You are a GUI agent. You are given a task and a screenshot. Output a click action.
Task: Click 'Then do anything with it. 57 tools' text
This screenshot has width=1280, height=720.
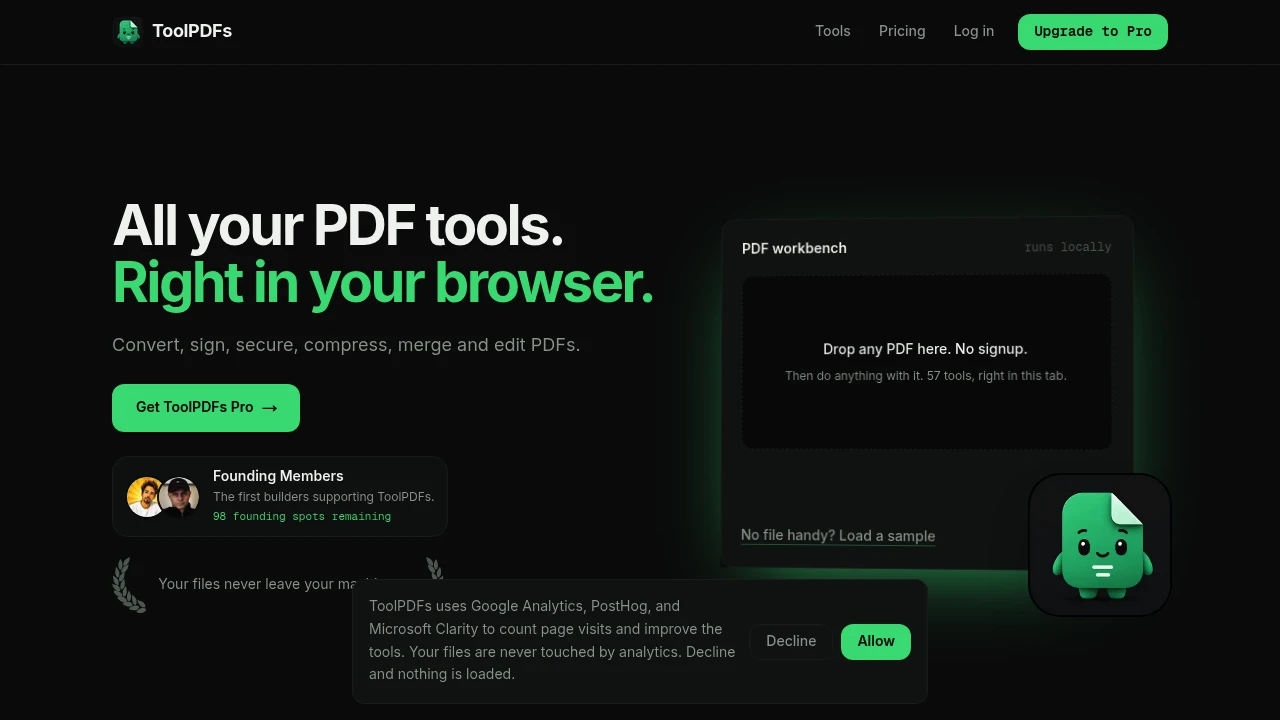pyautogui.click(x=926, y=376)
